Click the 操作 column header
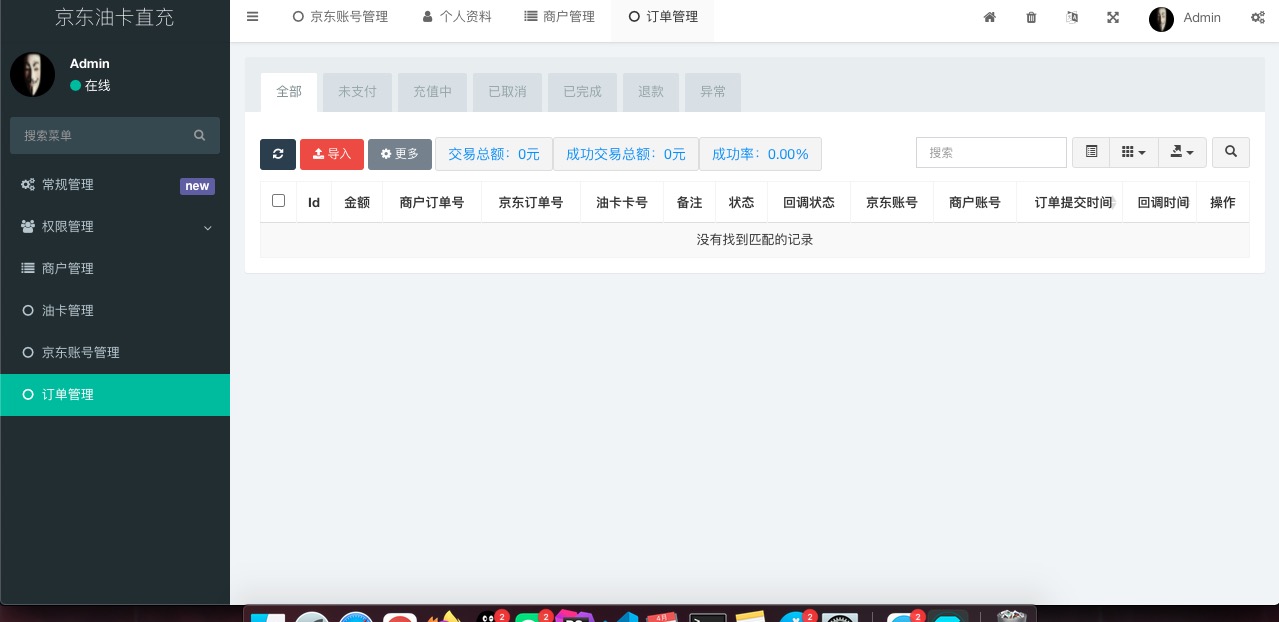Screen dimensions: 1279x622 click(1223, 202)
